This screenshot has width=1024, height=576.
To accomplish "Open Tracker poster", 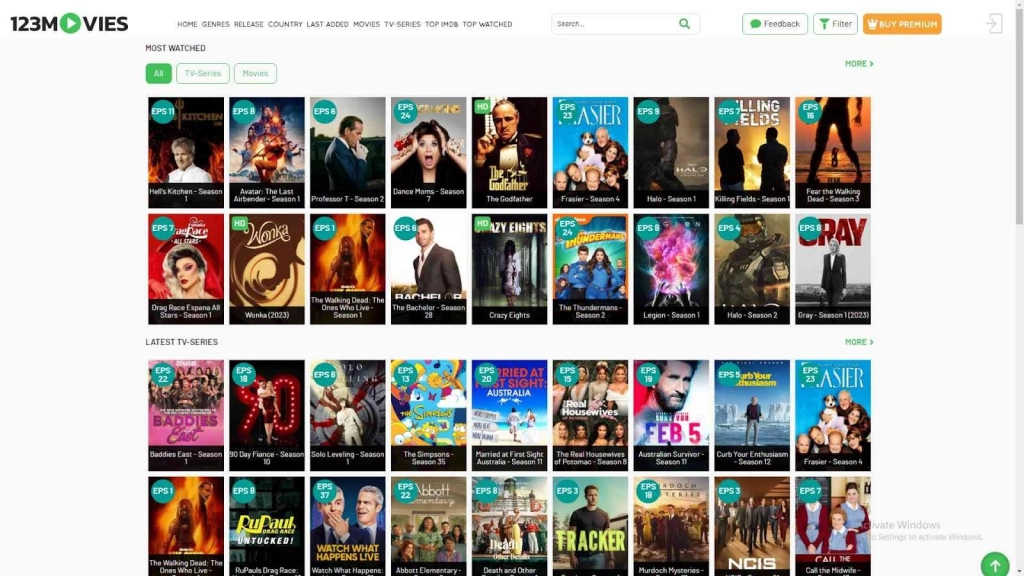I will (x=590, y=526).
